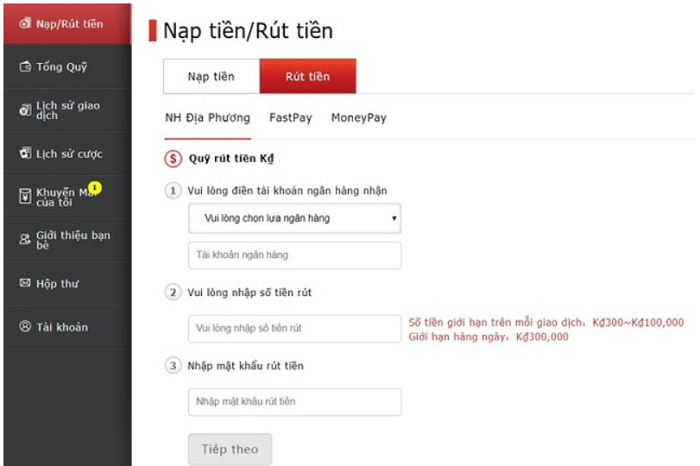Click the Vui lòng nhập số tiền rút label
The height and width of the screenshot is (466, 700).
[x=250, y=292]
